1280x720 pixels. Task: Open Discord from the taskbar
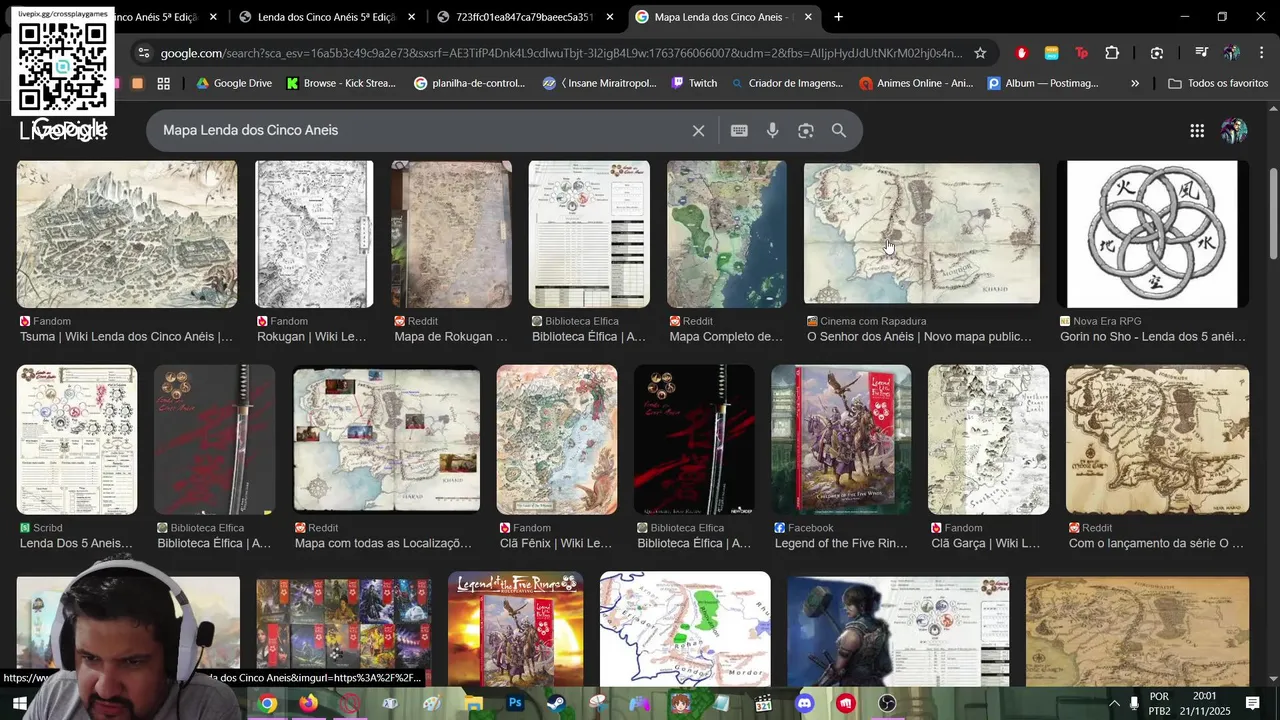(x=805, y=703)
